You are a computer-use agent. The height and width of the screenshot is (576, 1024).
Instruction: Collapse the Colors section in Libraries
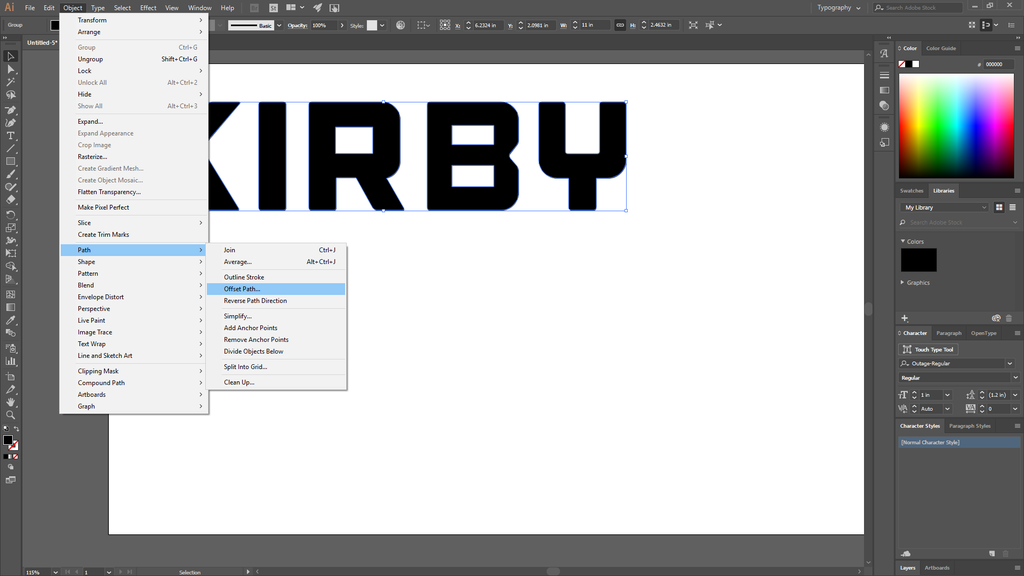(x=903, y=242)
